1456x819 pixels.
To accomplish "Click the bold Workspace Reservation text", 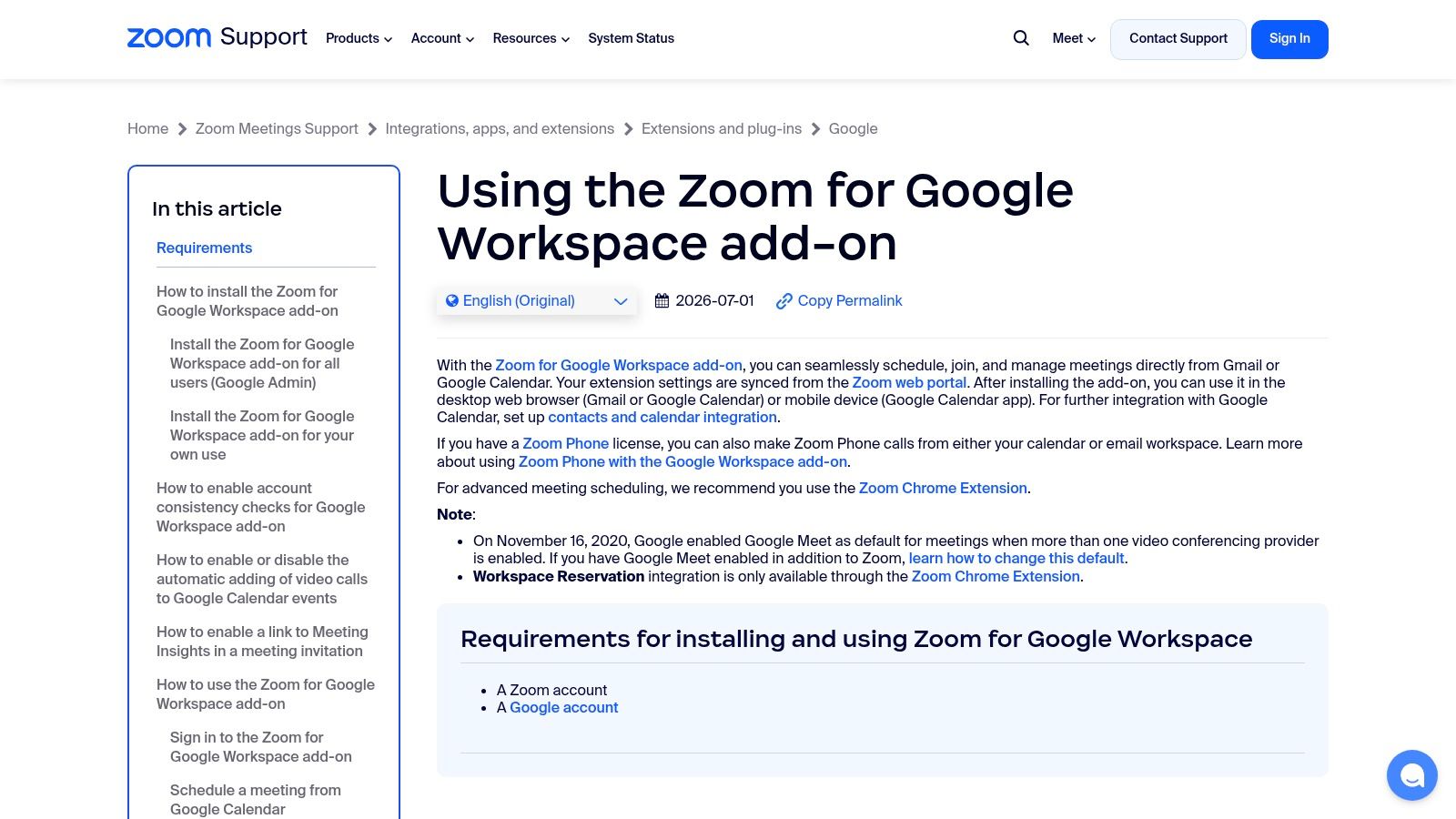I will click(559, 576).
